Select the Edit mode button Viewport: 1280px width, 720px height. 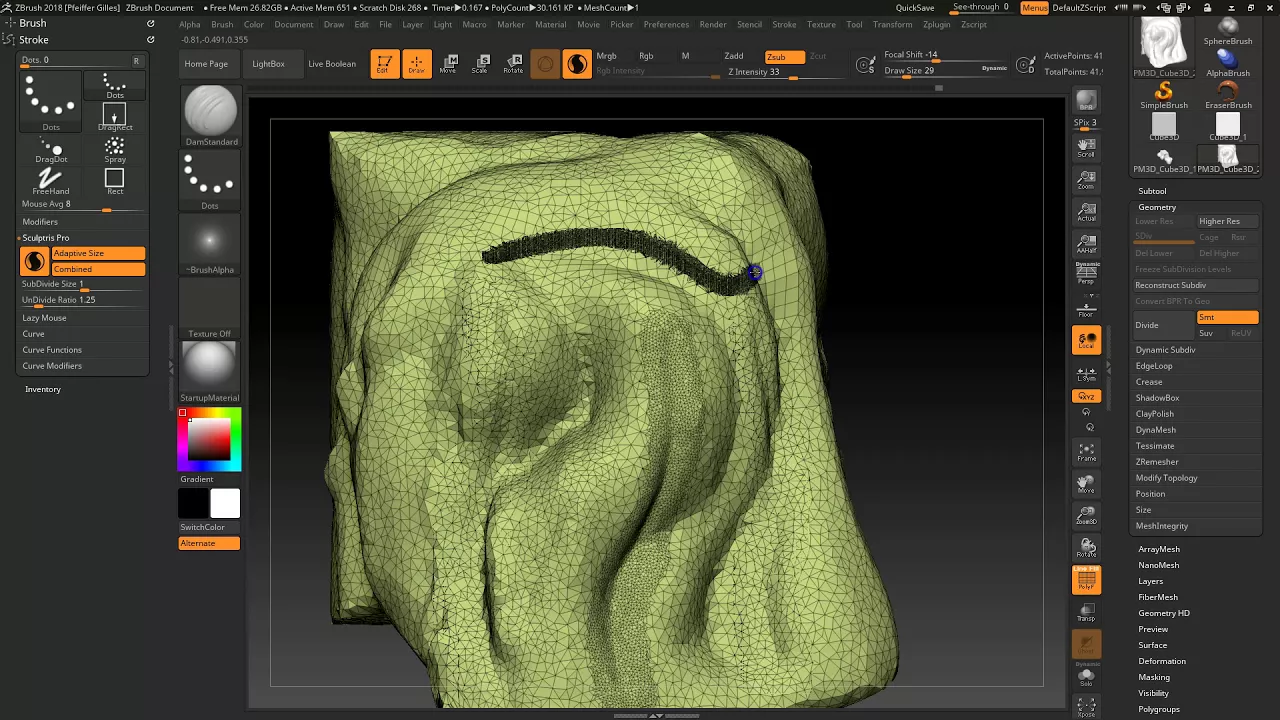click(x=385, y=64)
